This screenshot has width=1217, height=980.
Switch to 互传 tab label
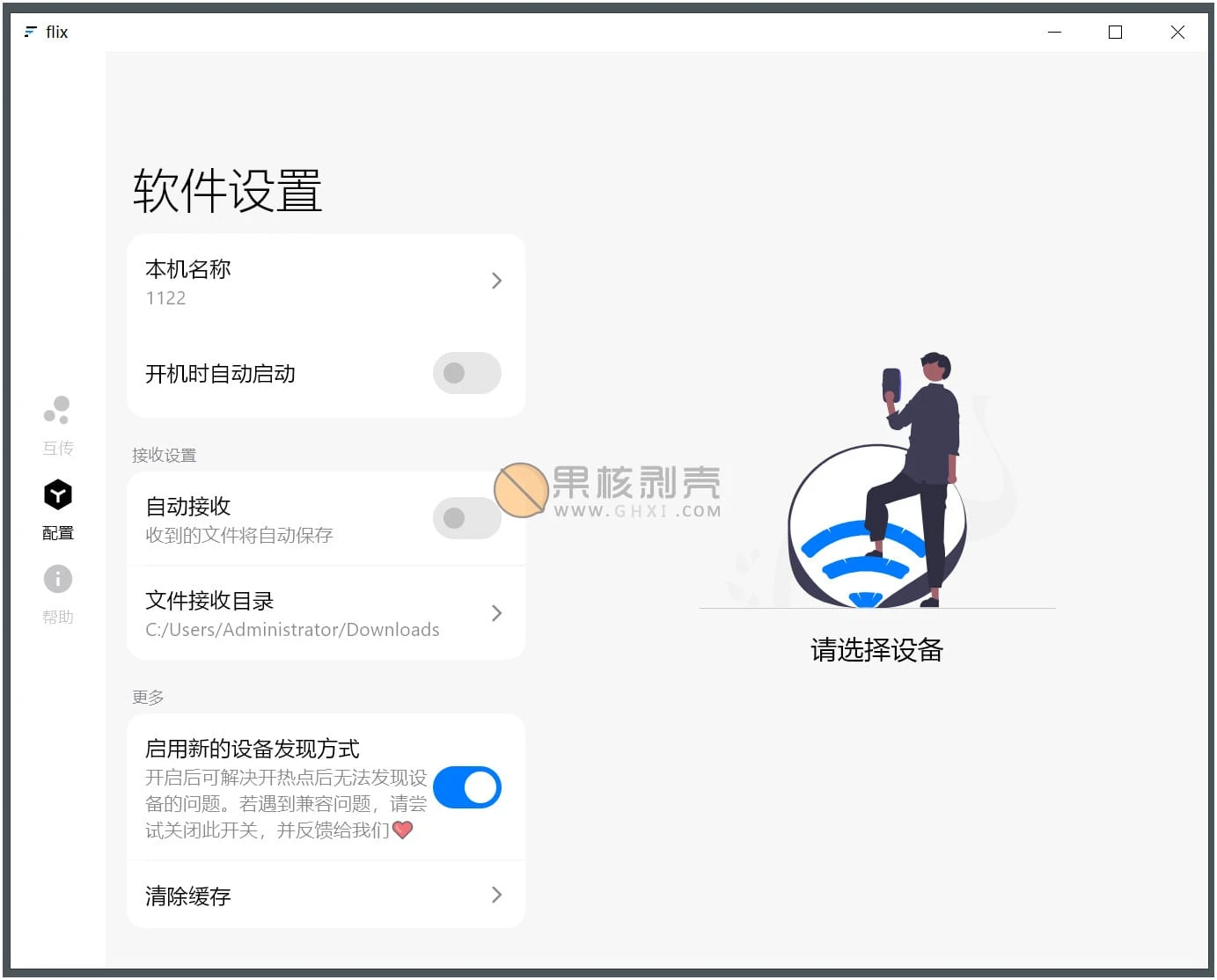pos(58,448)
